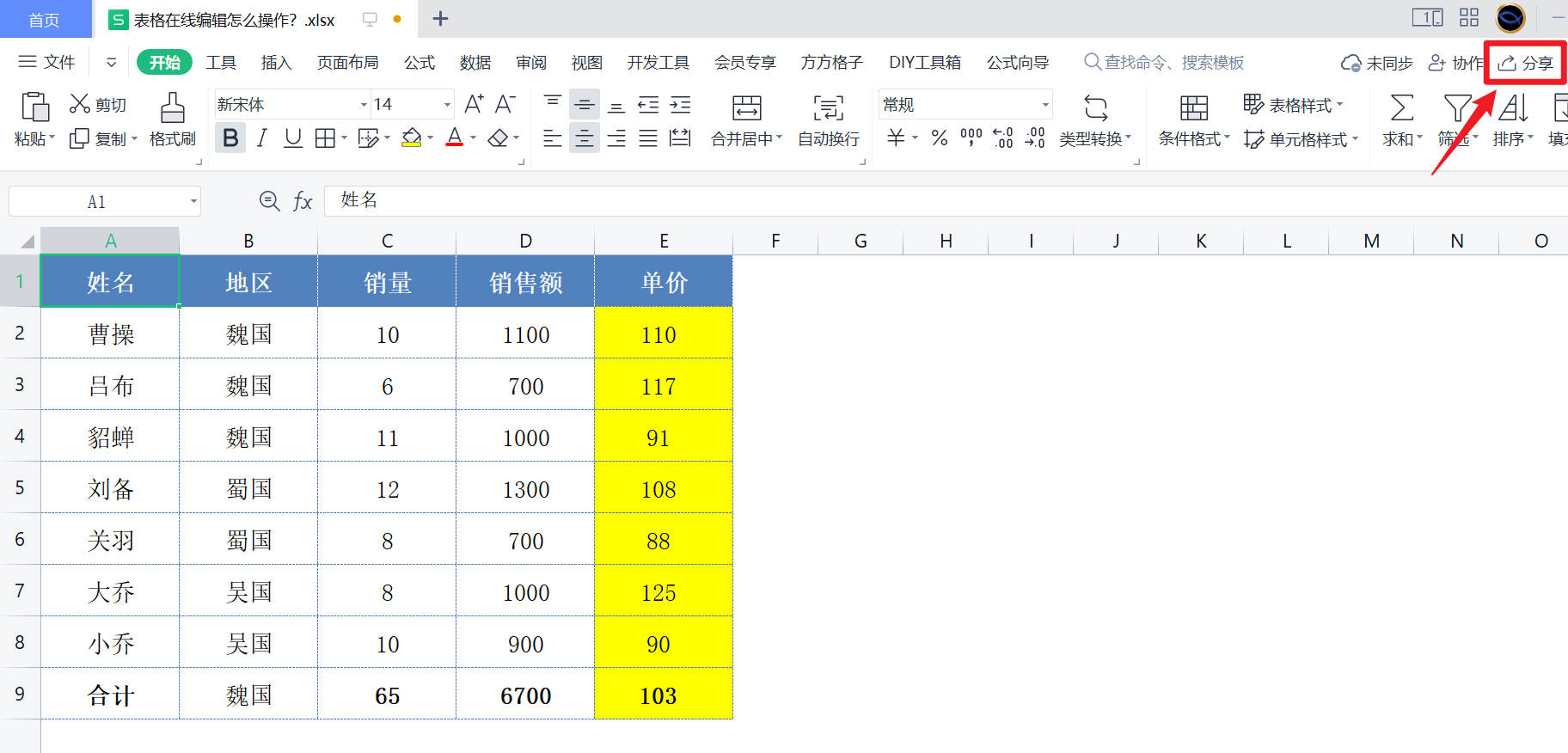
Task: Click Auto Wrap (自动换行)
Action: (x=828, y=121)
